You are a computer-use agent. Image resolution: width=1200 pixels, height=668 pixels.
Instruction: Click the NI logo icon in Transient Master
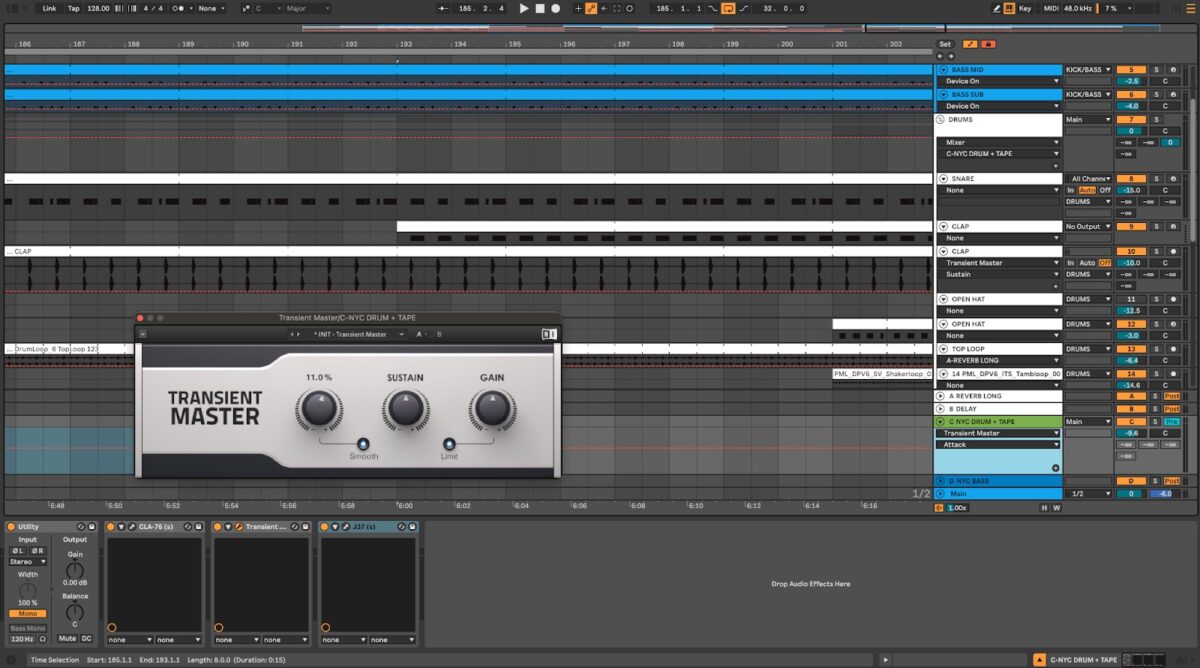(x=548, y=334)
